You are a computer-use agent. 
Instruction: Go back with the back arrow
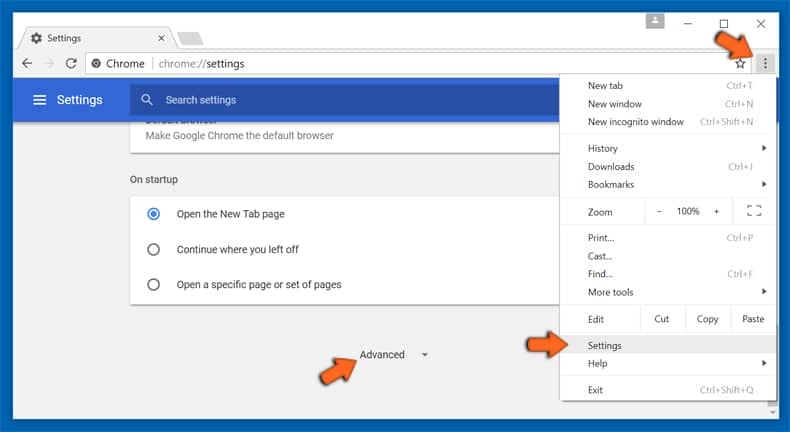pos(27,64)
